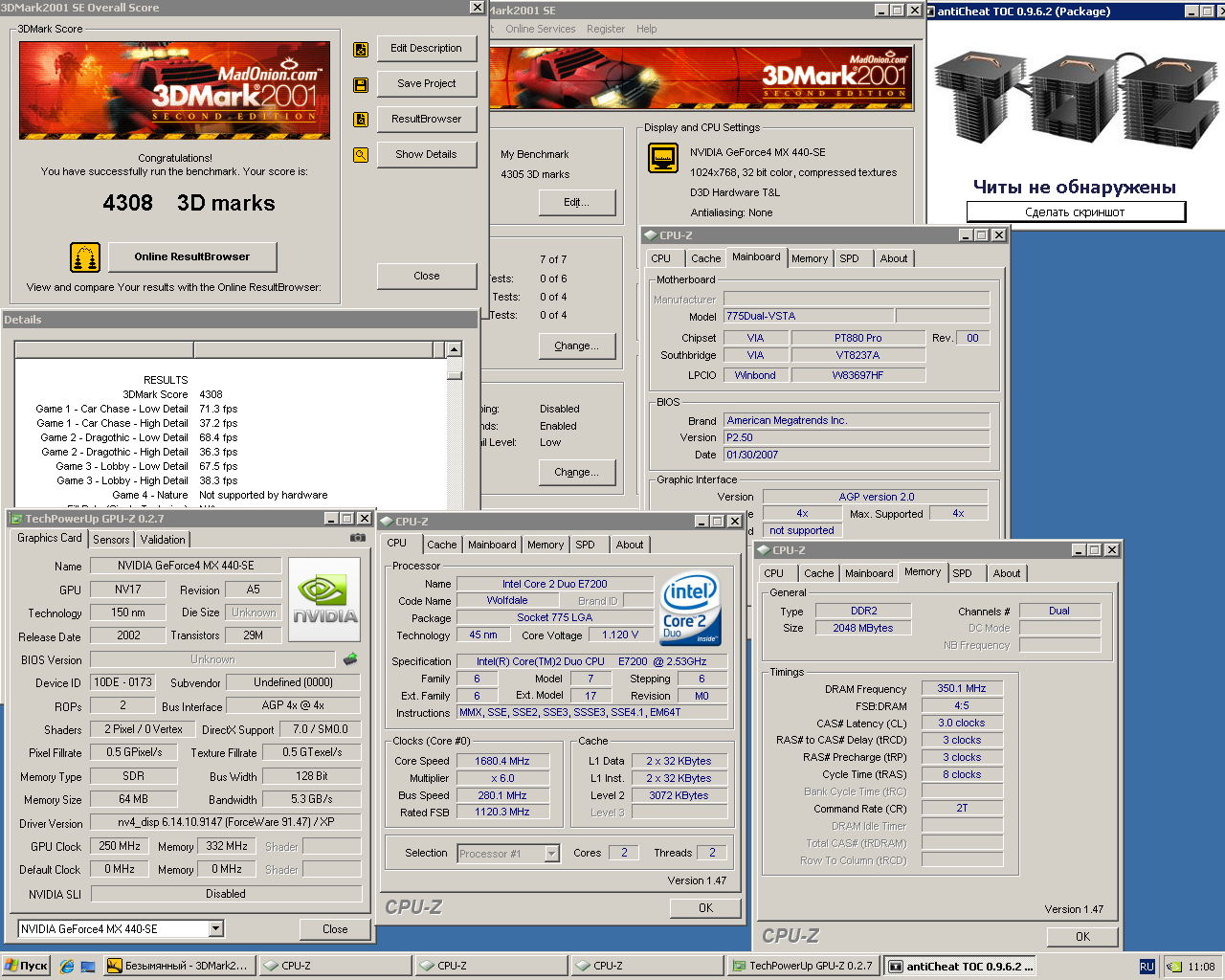1225x980 pixels.
Task: Switch to TechPowerUp GPU-Z 0.2.7 taskbar button
Action: (x=804, y=967)
